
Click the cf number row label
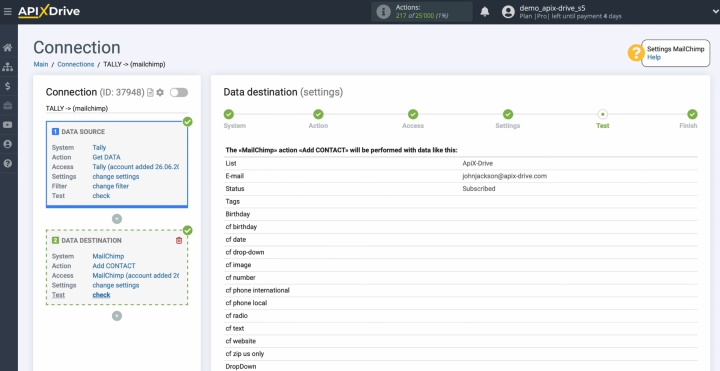(x=240, y=277)
